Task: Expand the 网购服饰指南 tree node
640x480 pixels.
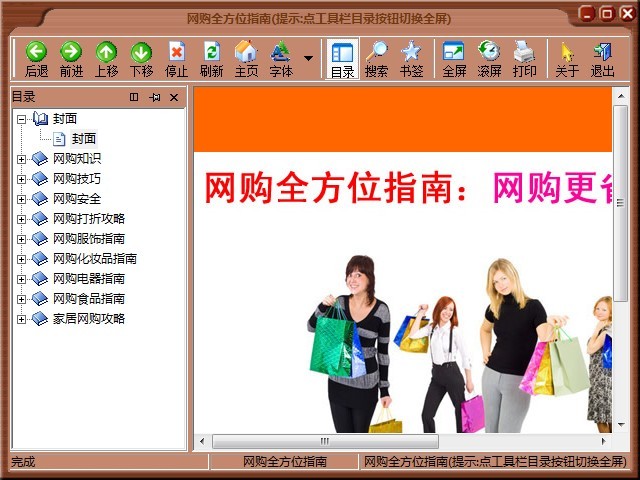Action: (x=21, y=239)
